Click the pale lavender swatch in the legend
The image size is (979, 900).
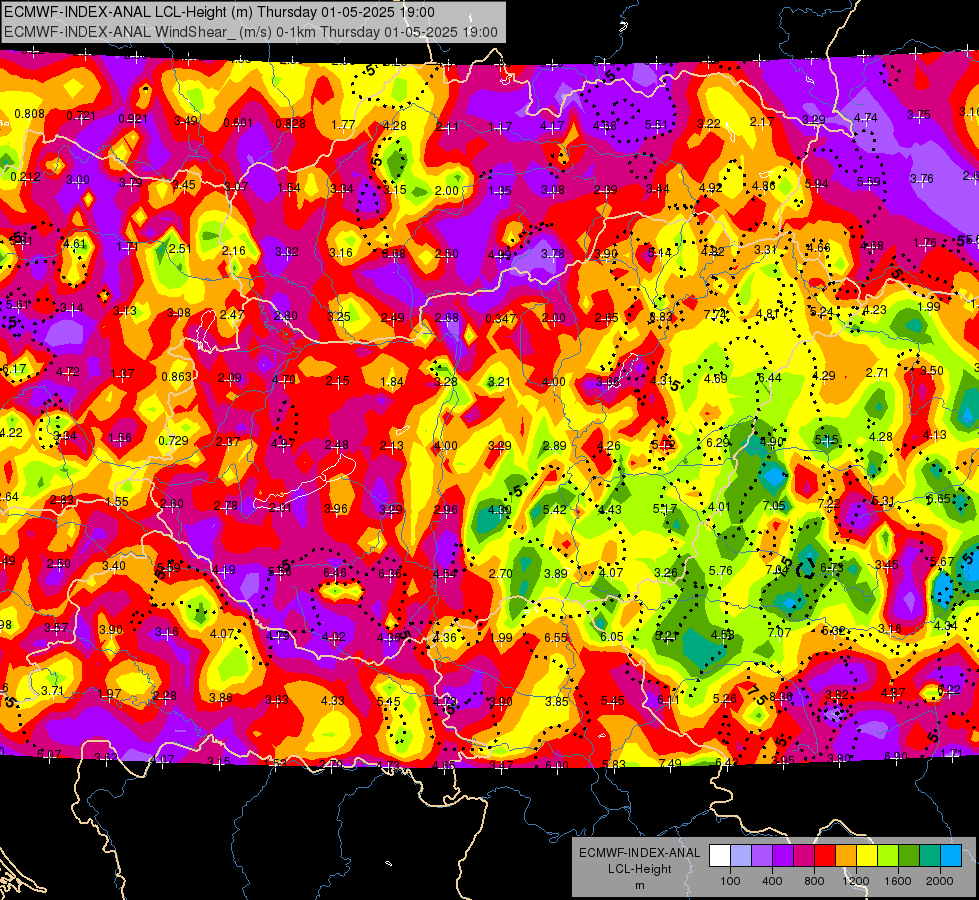(741, 856)
